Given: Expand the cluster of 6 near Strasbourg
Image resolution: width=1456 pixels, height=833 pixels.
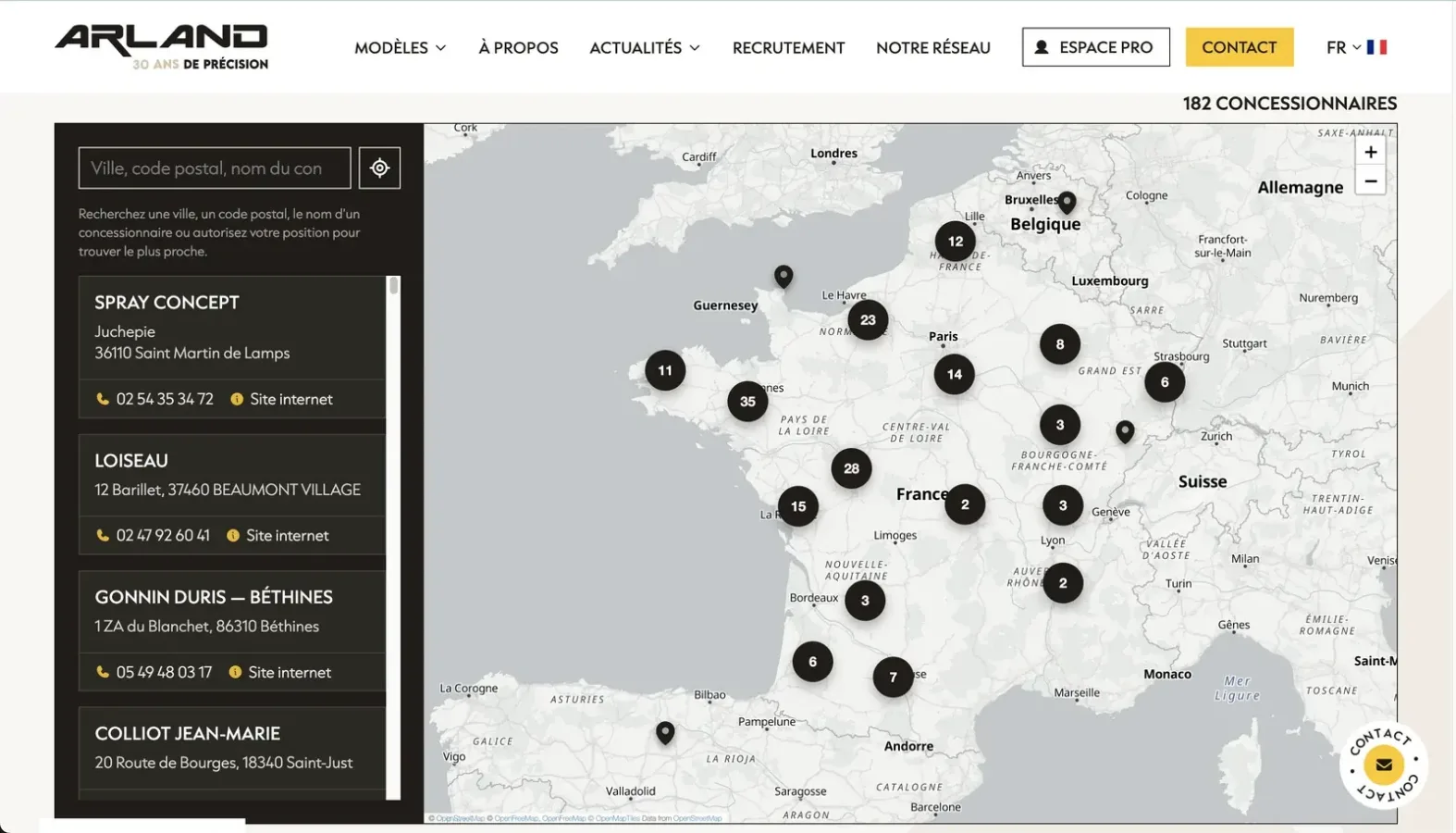Looking at the screenshot, I should [x=1165, y=382].
